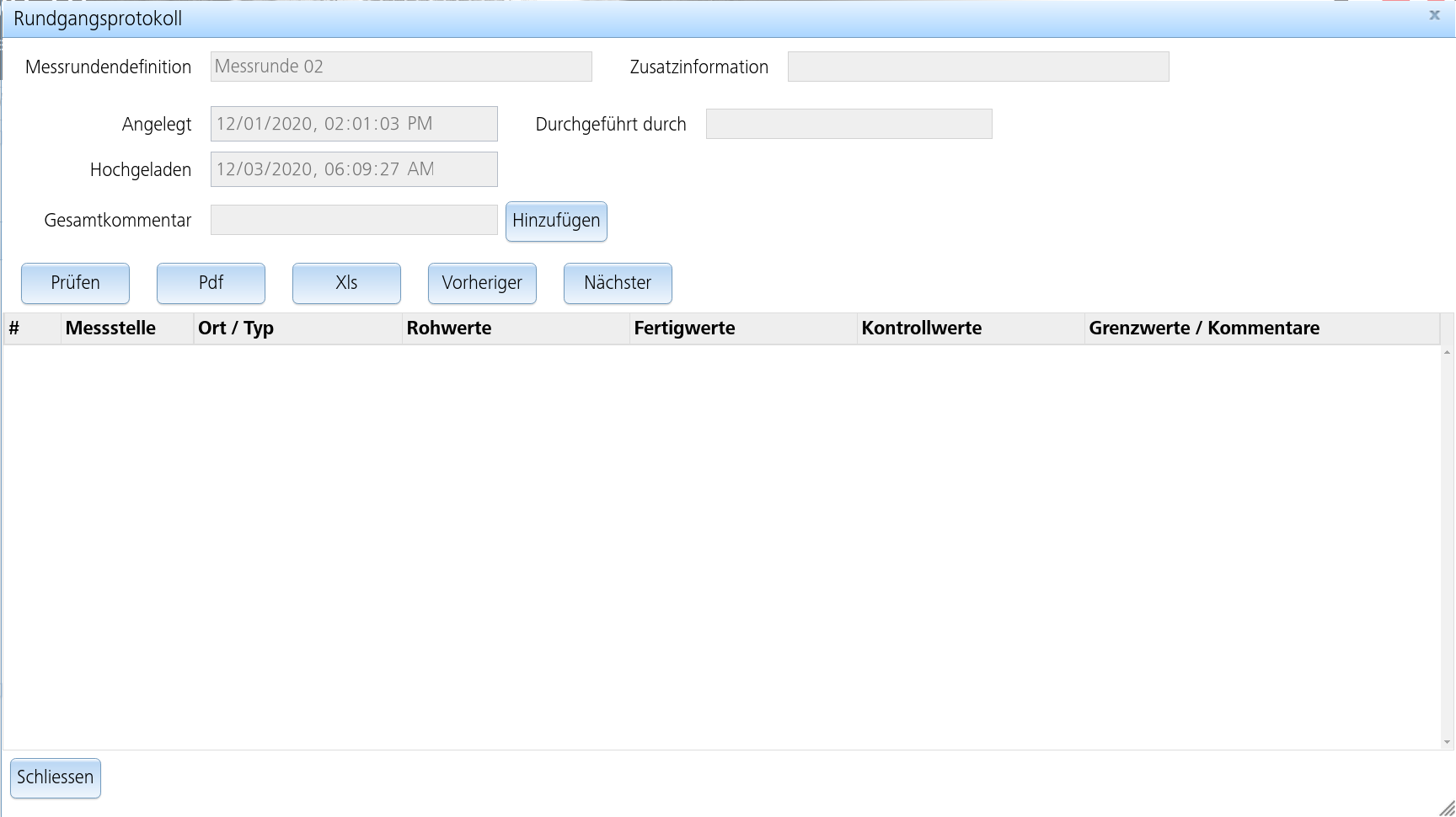Select the Angelegt timestamp field
The height and width of the screenshot is (817, 1456).
coord(354,124)
